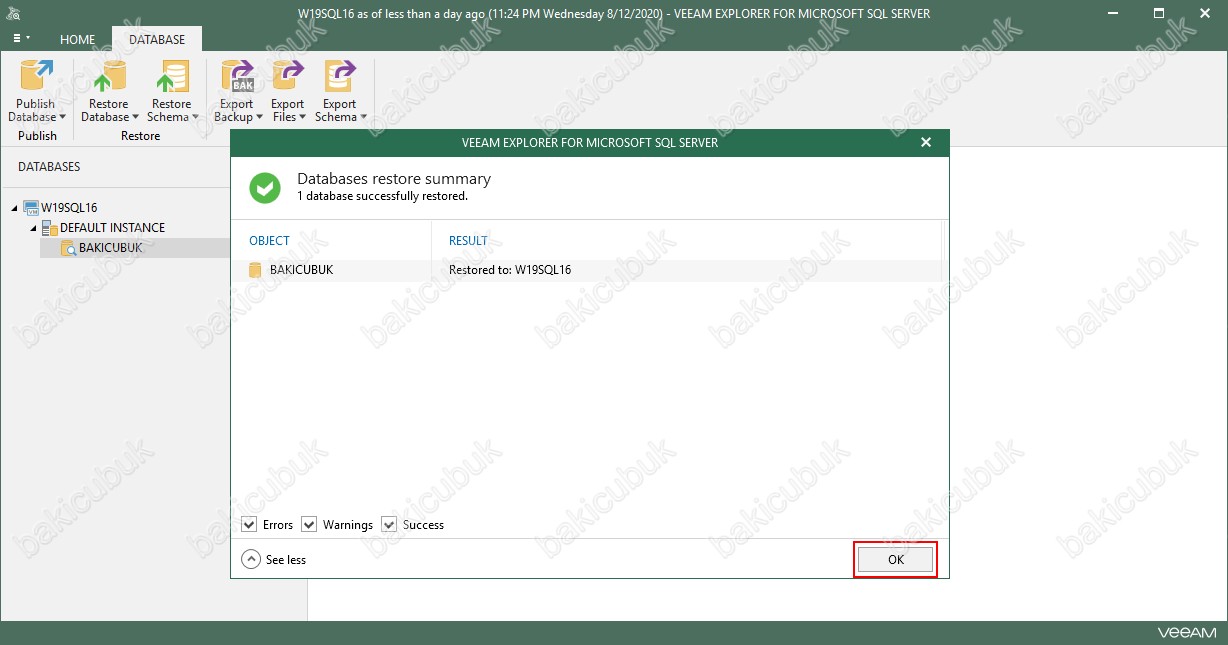The height and width of the screenshot is (645, 1228).
Task: Click the Export Files ribbon icon
Action: click(288, 76)
